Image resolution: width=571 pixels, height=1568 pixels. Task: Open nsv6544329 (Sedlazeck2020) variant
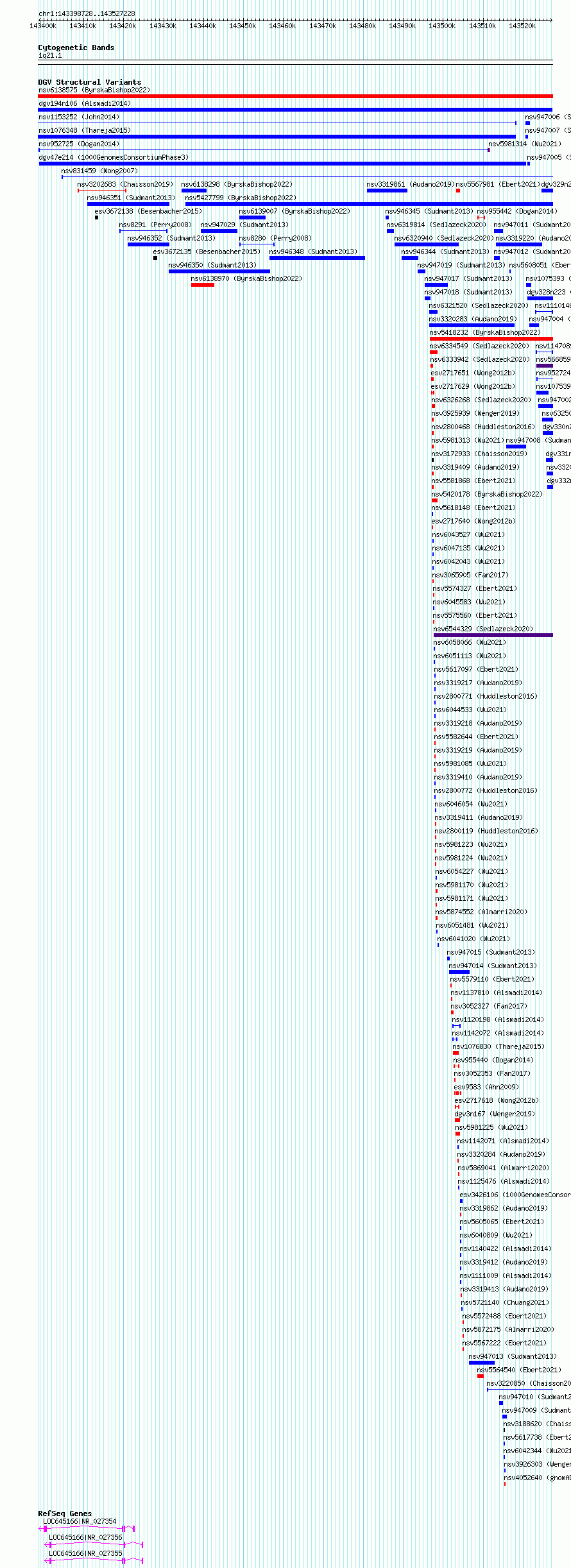[483, 629]
